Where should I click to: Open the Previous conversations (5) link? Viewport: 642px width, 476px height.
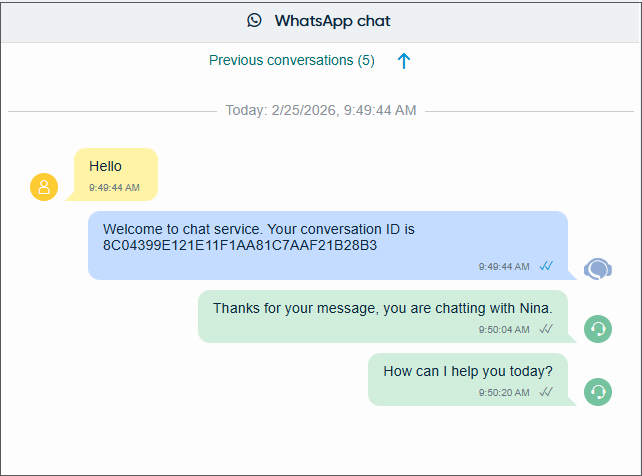tap(292, 60)
